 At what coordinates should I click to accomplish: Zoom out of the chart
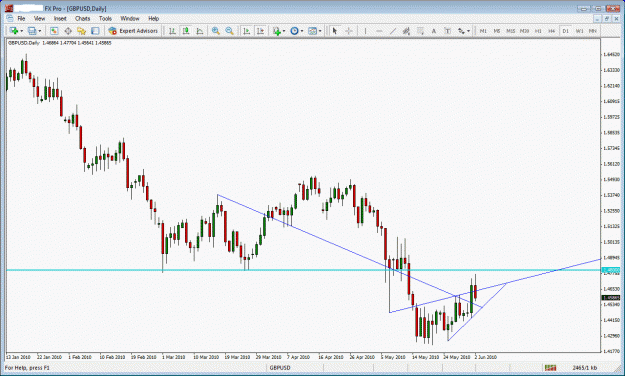pos(229,31)
